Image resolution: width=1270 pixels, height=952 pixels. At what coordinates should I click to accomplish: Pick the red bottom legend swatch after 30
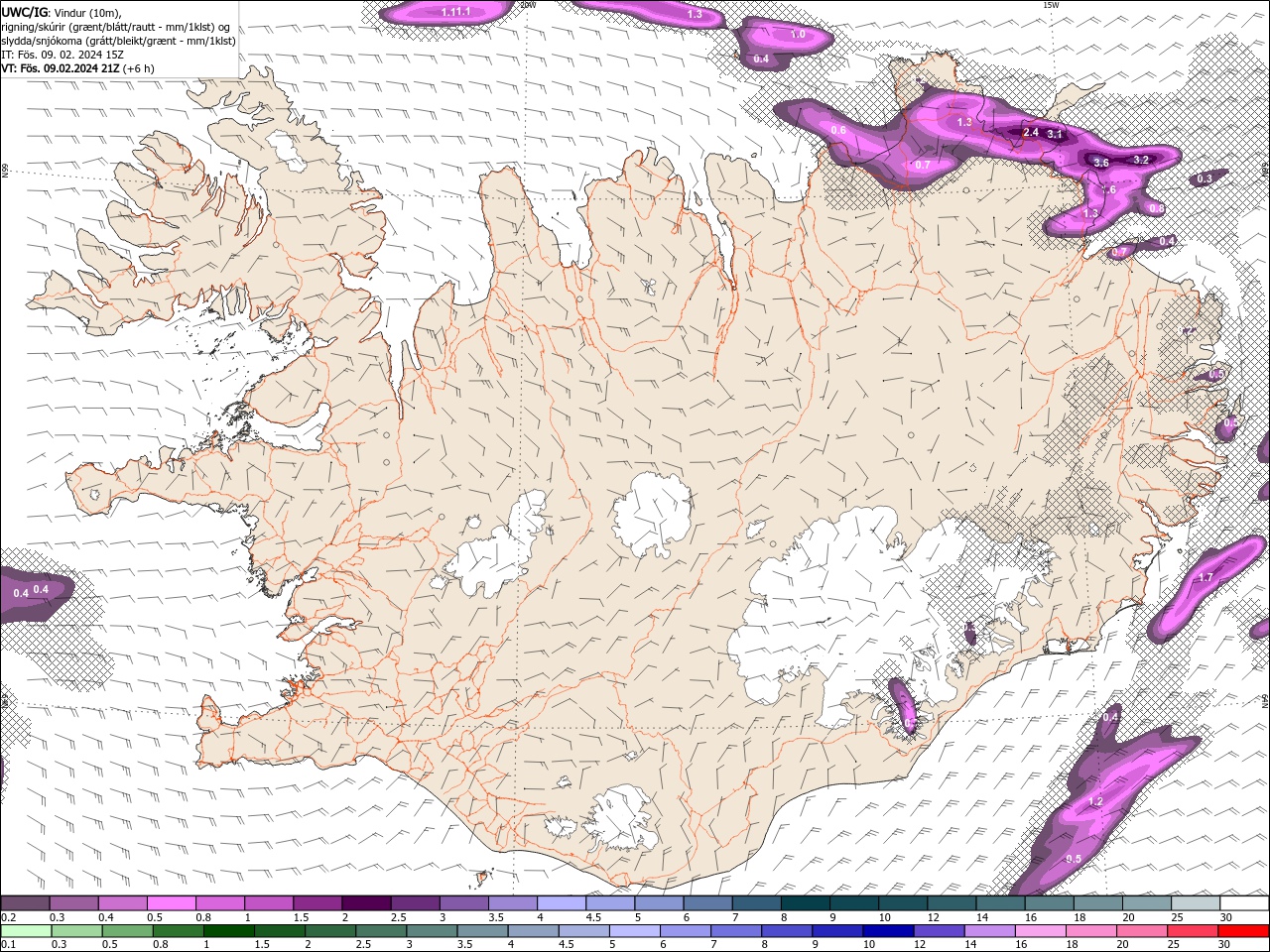click(x=1243, y=931)
